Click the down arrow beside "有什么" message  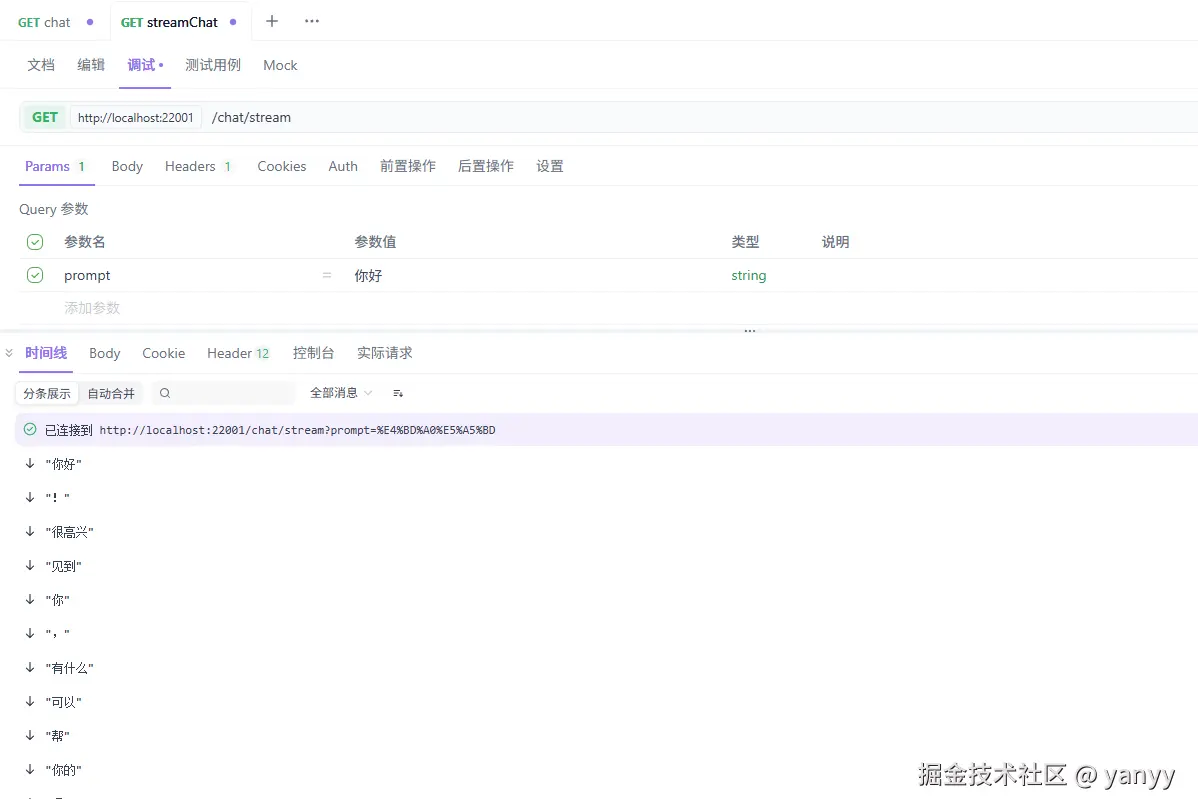[x=30, y=668]
